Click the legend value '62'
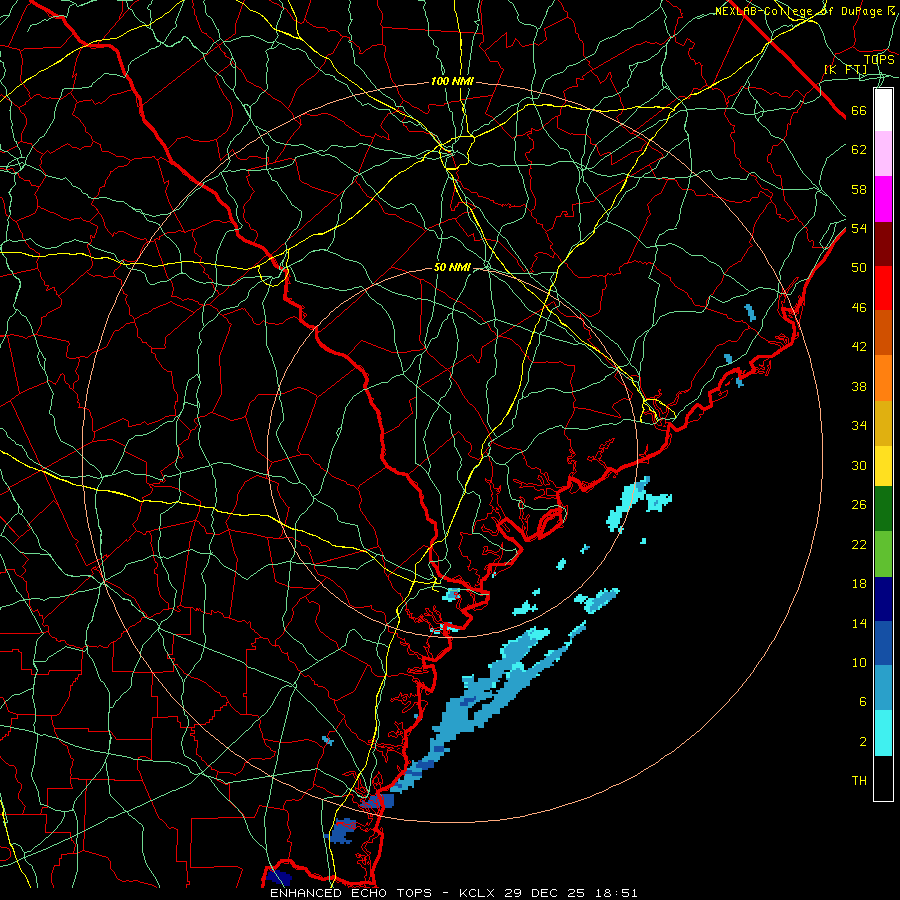This screenshot has height=900, width=900. 859,150
